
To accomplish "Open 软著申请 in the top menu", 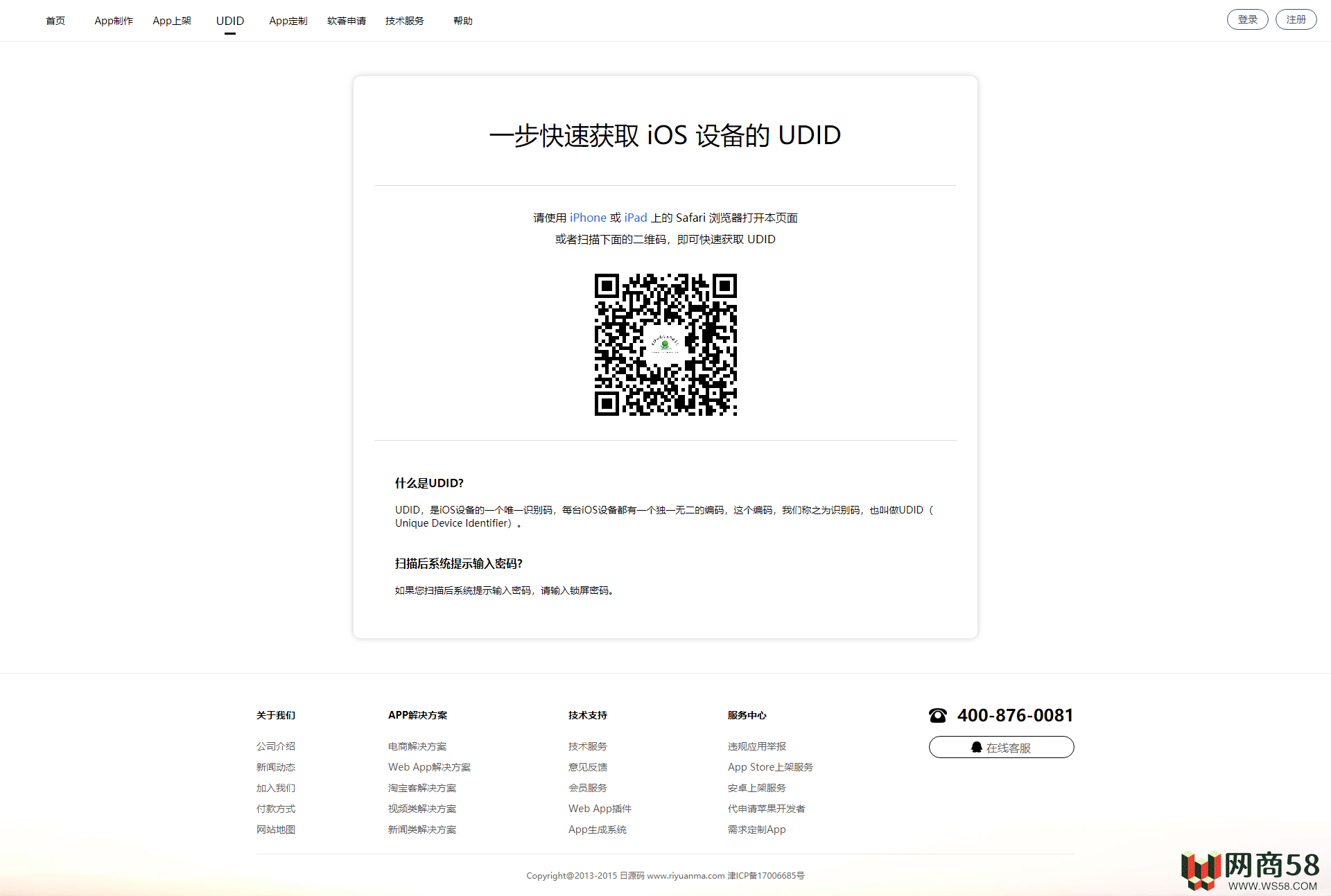I will 347,21.
